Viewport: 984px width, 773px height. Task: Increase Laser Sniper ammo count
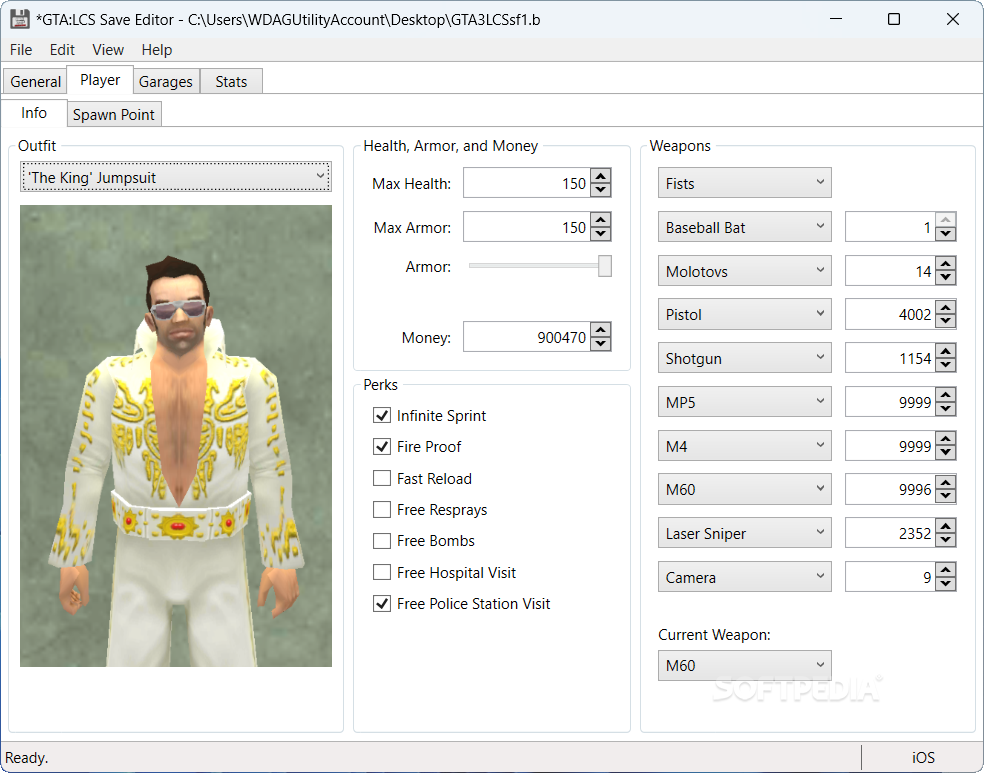(946, 526)
